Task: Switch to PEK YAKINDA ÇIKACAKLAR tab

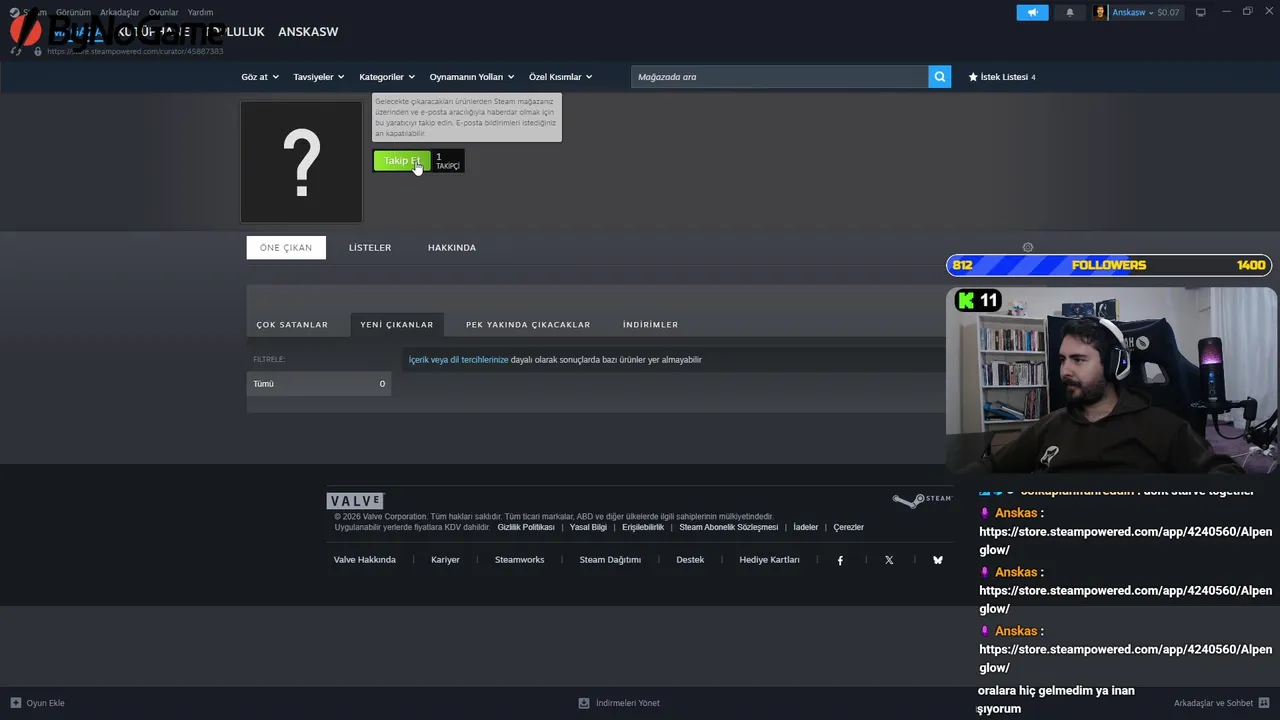Action: [528, 324]
